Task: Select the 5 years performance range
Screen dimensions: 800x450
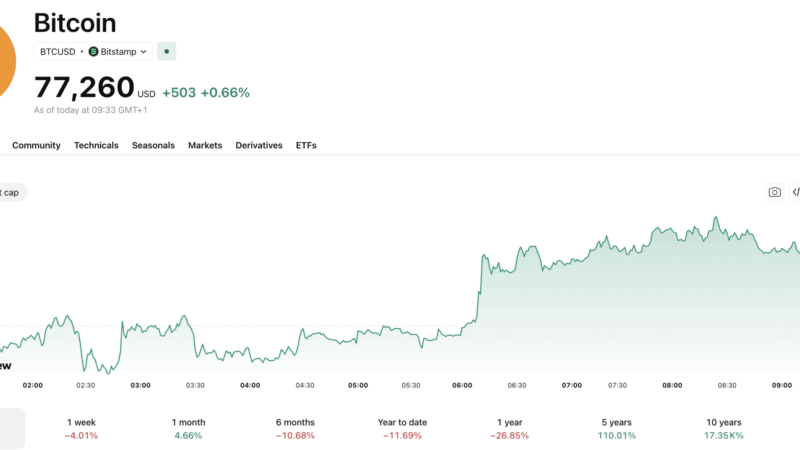Action: point(616,429)
